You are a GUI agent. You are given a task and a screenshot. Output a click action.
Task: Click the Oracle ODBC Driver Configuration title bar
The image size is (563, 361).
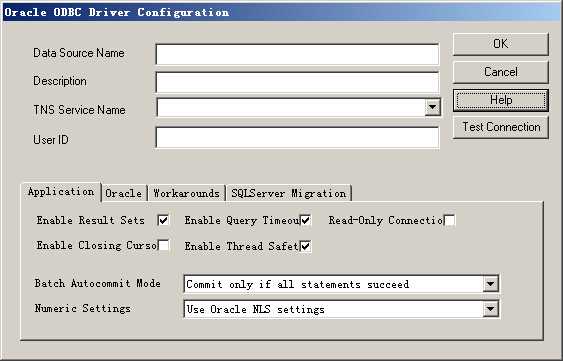point(282,12)
